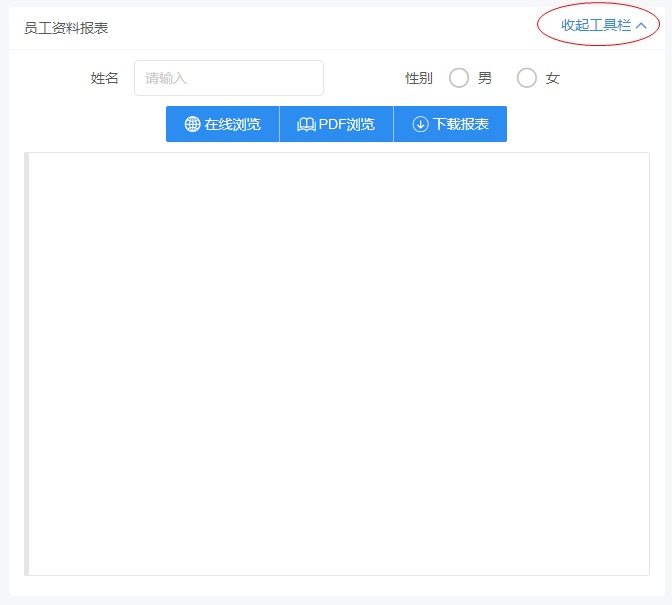Open the PDF浏览 preview button
The width and height of the screenshot is (672, 605).
[x=336, y=124]
